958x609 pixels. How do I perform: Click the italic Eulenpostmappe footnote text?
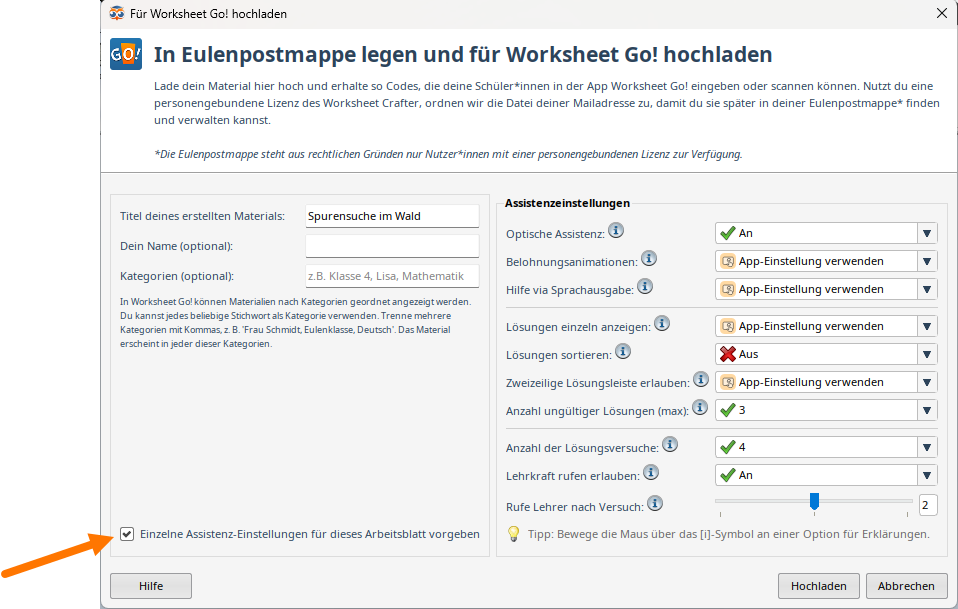tap(448, 155)
